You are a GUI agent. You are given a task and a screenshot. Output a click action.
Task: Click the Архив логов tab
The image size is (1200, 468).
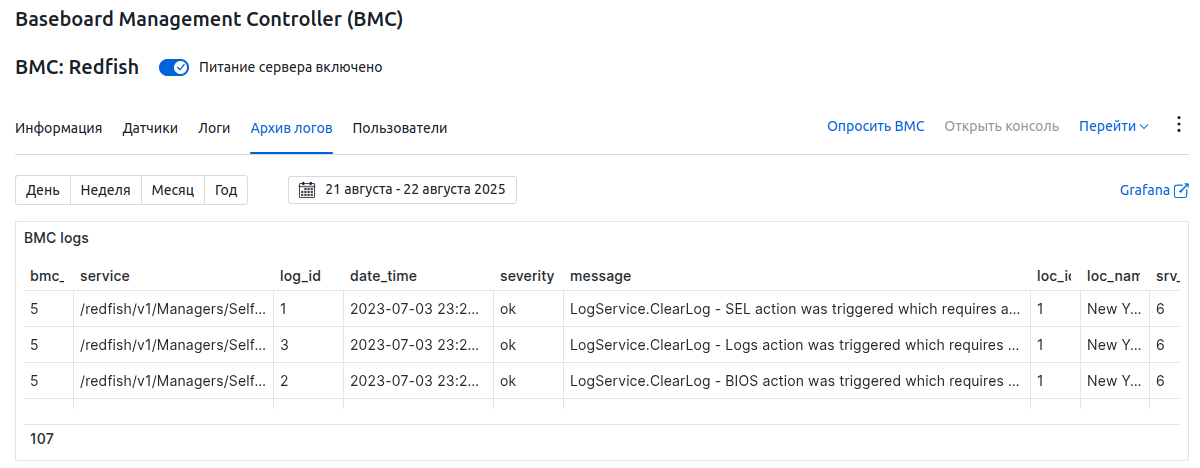pyautogui.click(x=291, y=128)
